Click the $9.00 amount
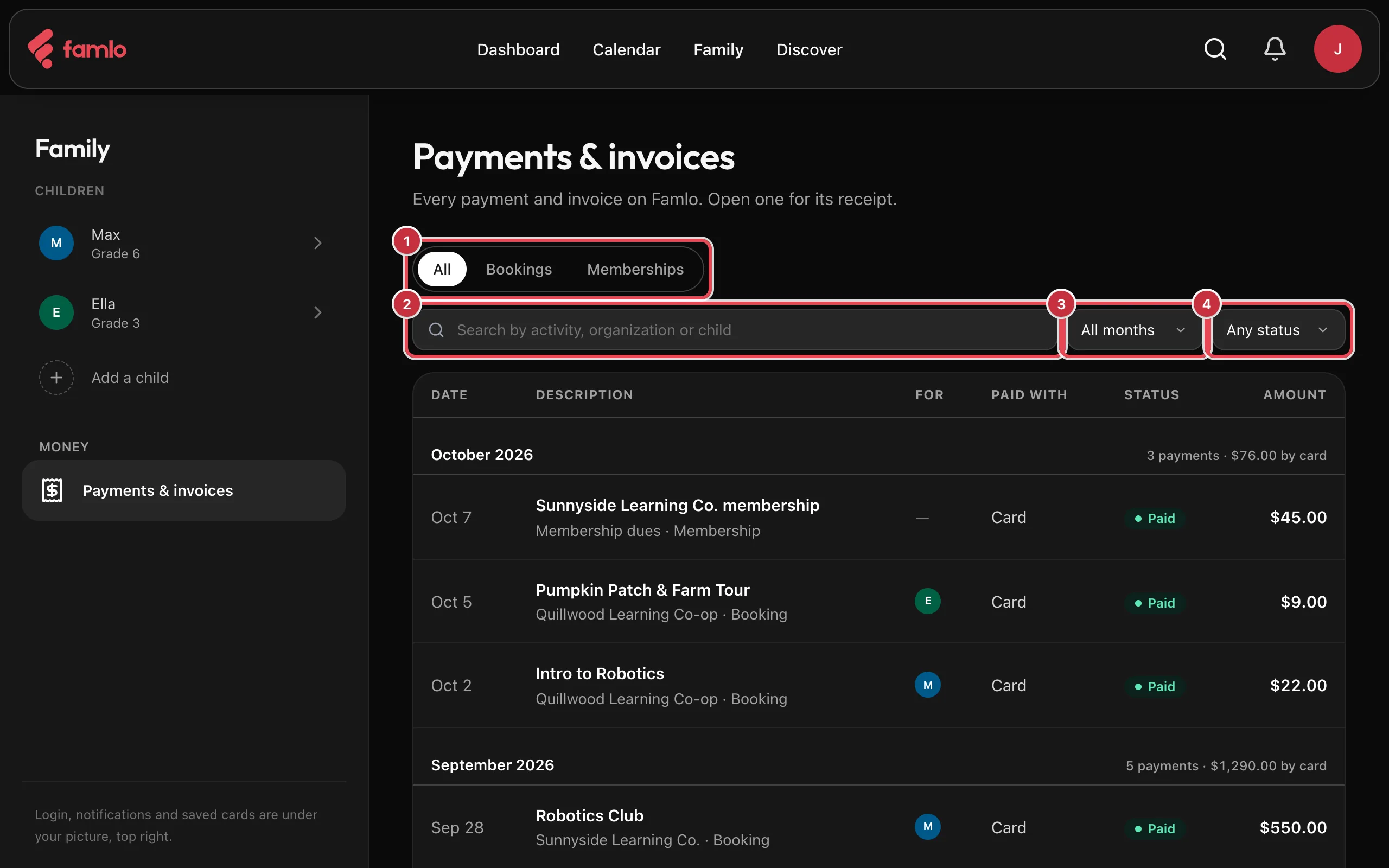1389x868 pixels. (x=1303, y=602)
